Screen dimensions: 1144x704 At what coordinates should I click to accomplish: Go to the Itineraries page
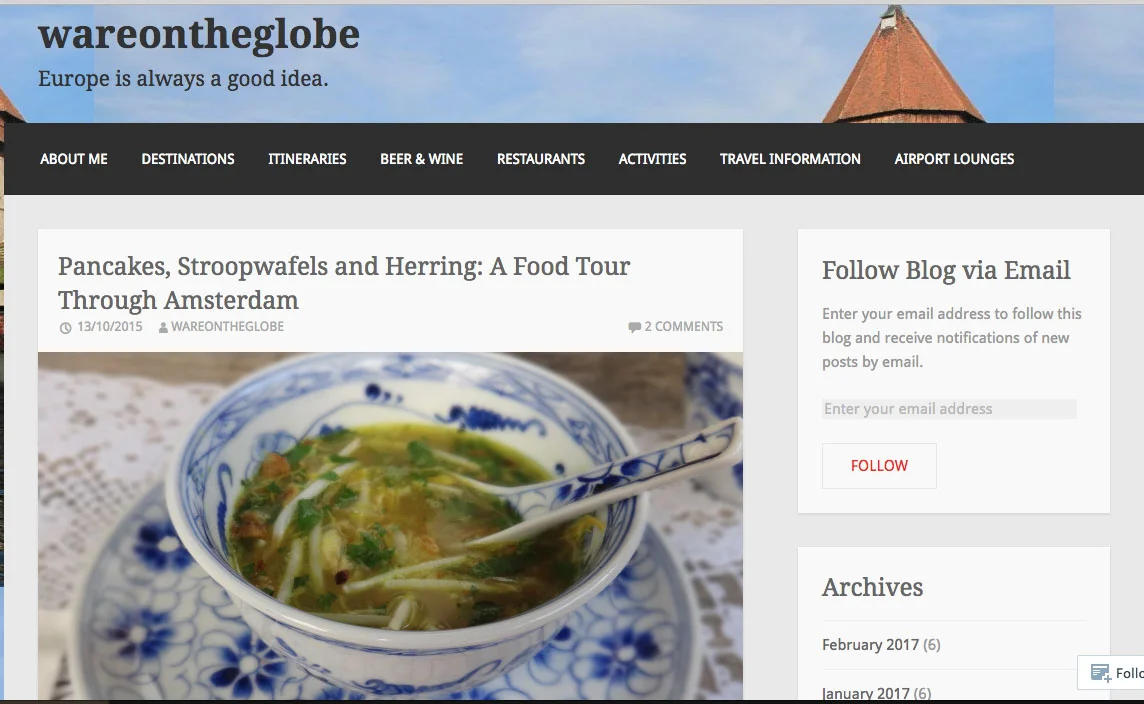tap(307, 159)
